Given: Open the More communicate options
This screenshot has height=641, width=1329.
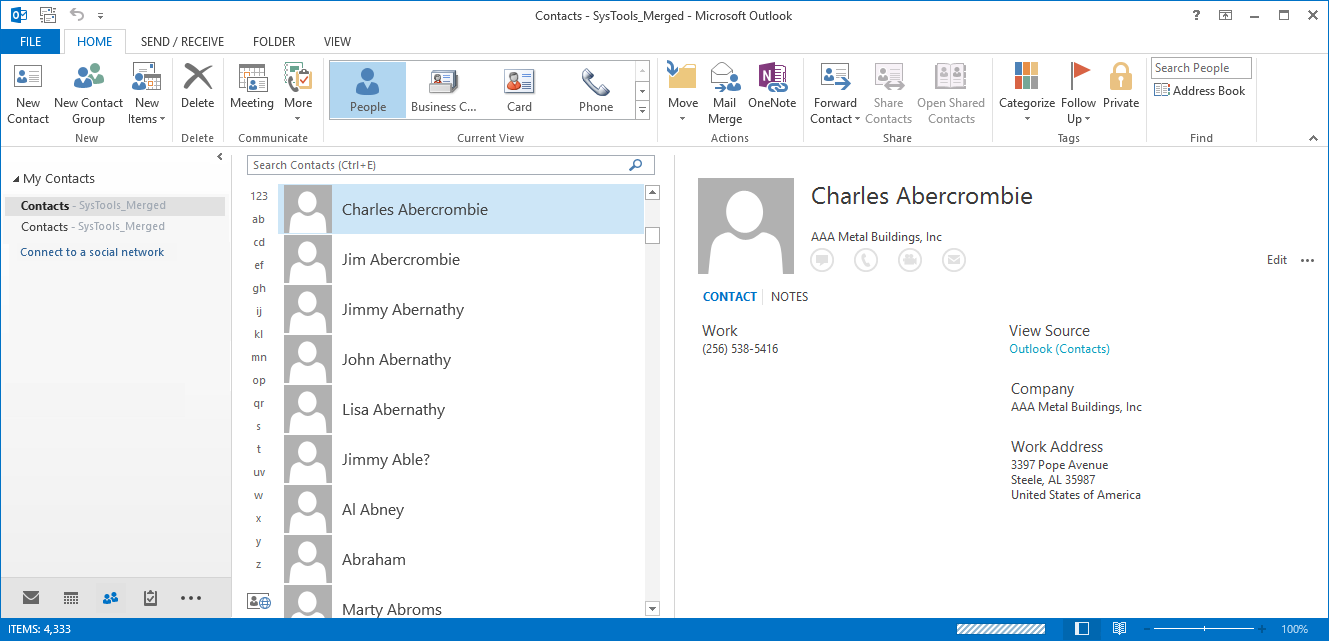Looking at the screenshot, I should [298, 94].
